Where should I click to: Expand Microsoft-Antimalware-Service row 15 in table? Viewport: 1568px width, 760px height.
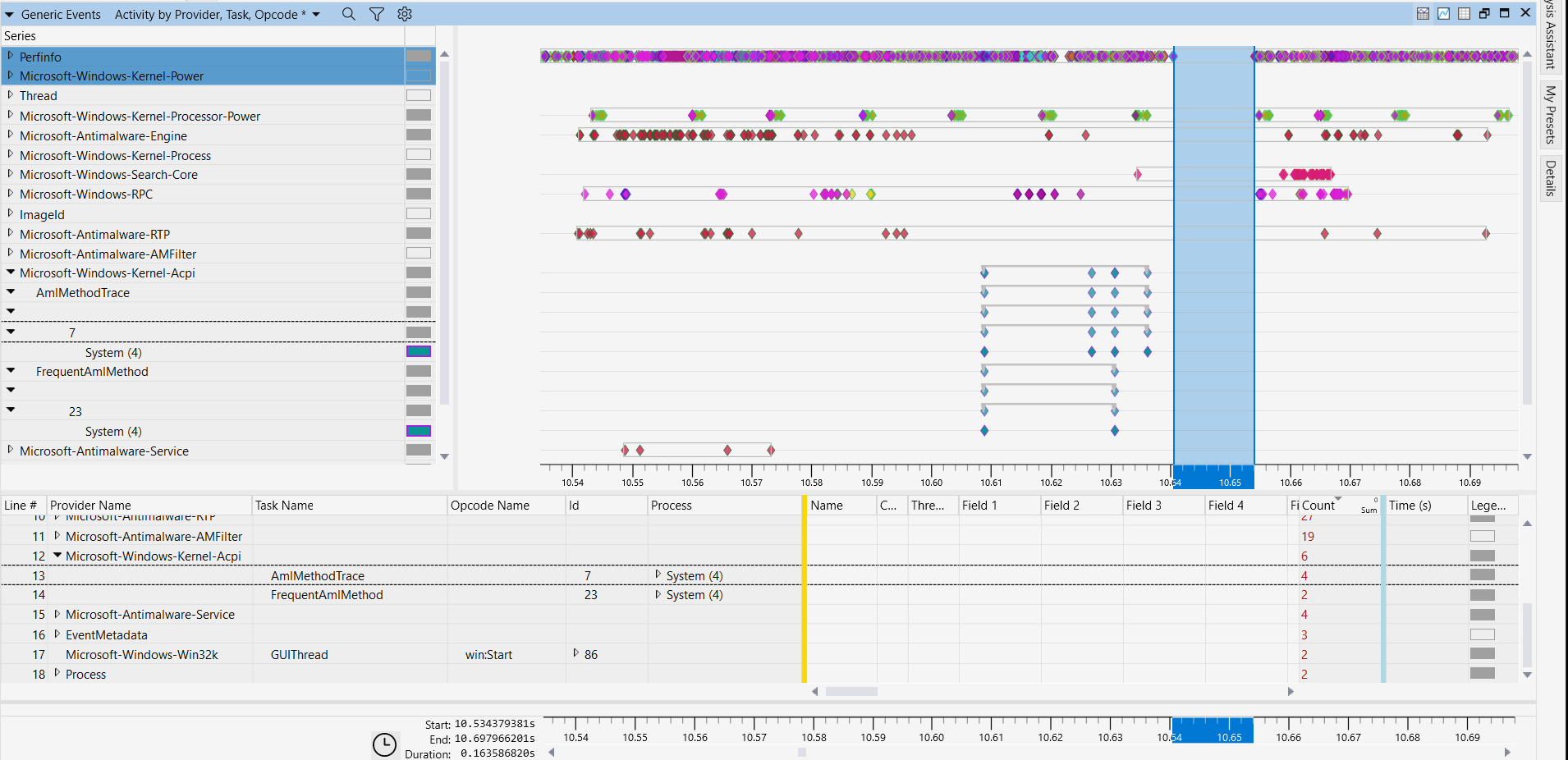pyautogui.click(x=57, y=614)
